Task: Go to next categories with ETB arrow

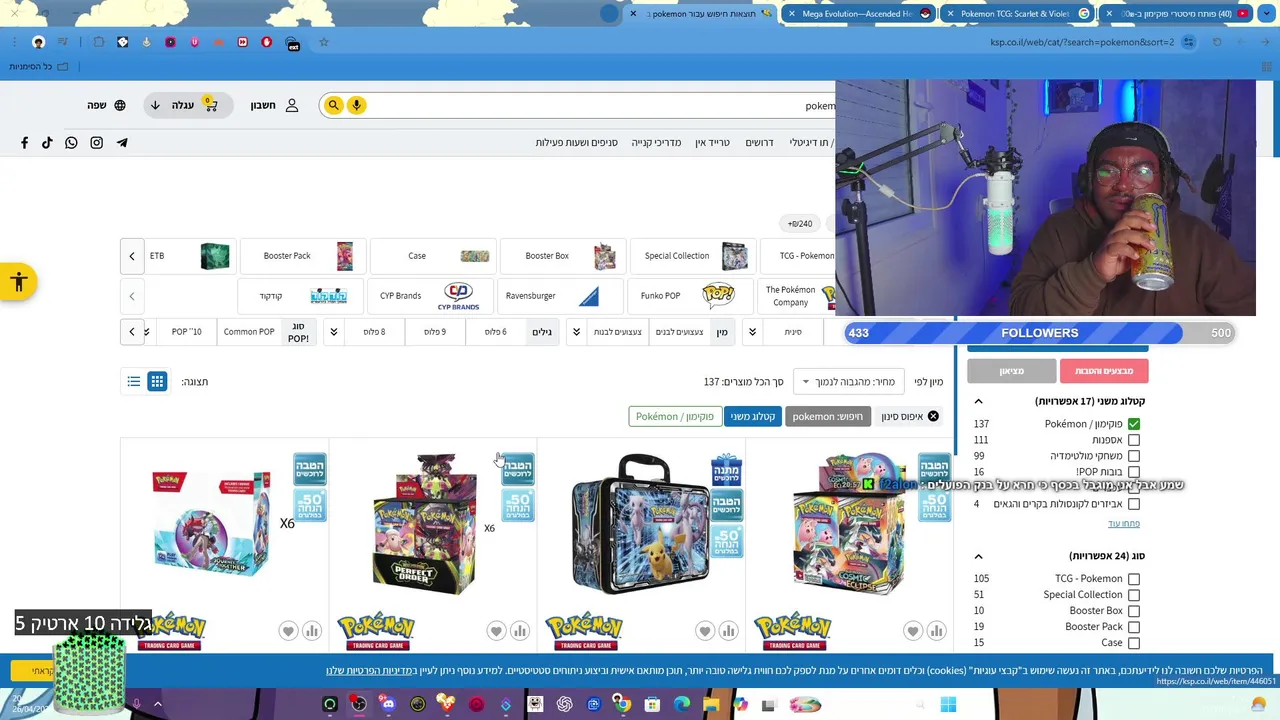Action: [x=132, y=256]
